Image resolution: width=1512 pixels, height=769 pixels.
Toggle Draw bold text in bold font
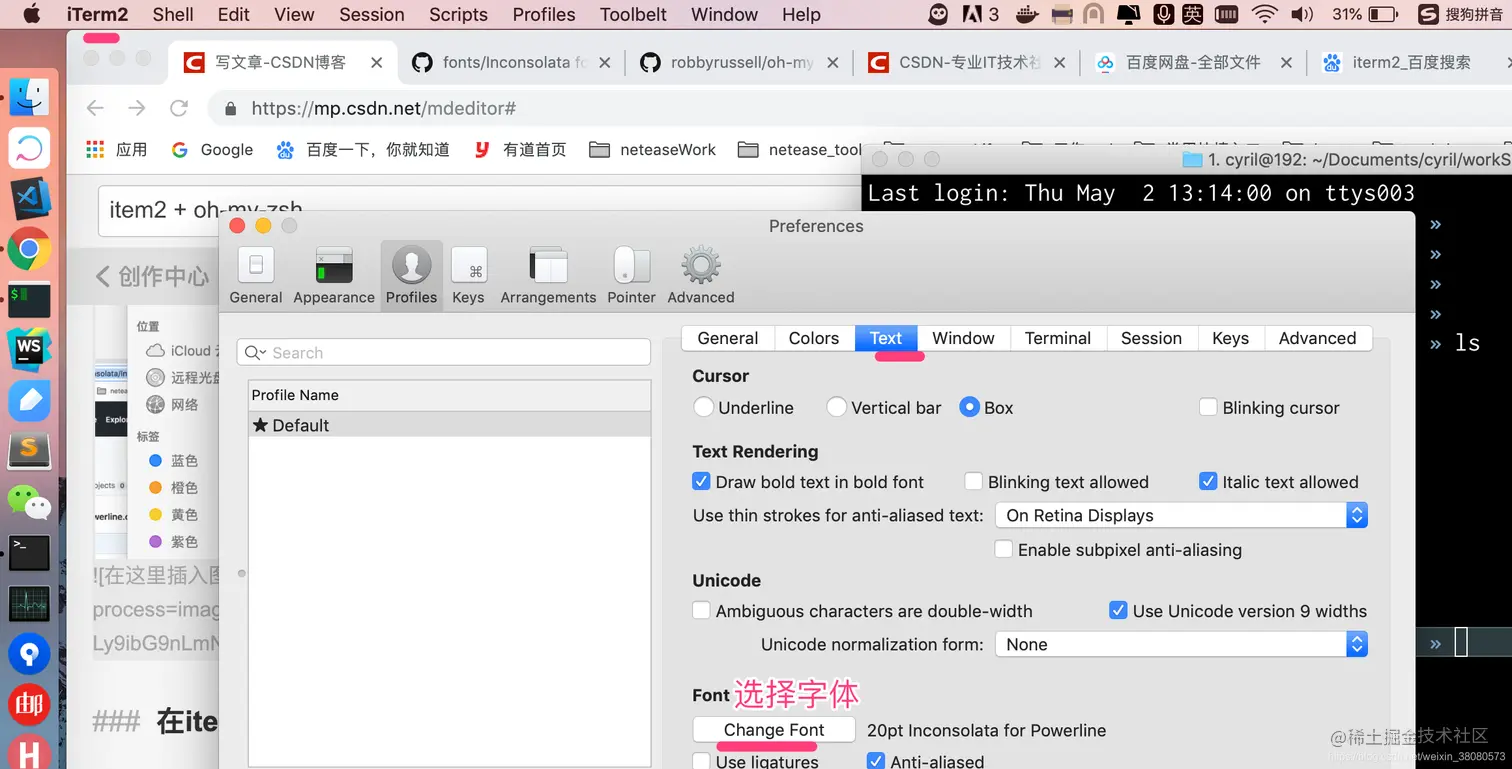(x=702, y=481)
